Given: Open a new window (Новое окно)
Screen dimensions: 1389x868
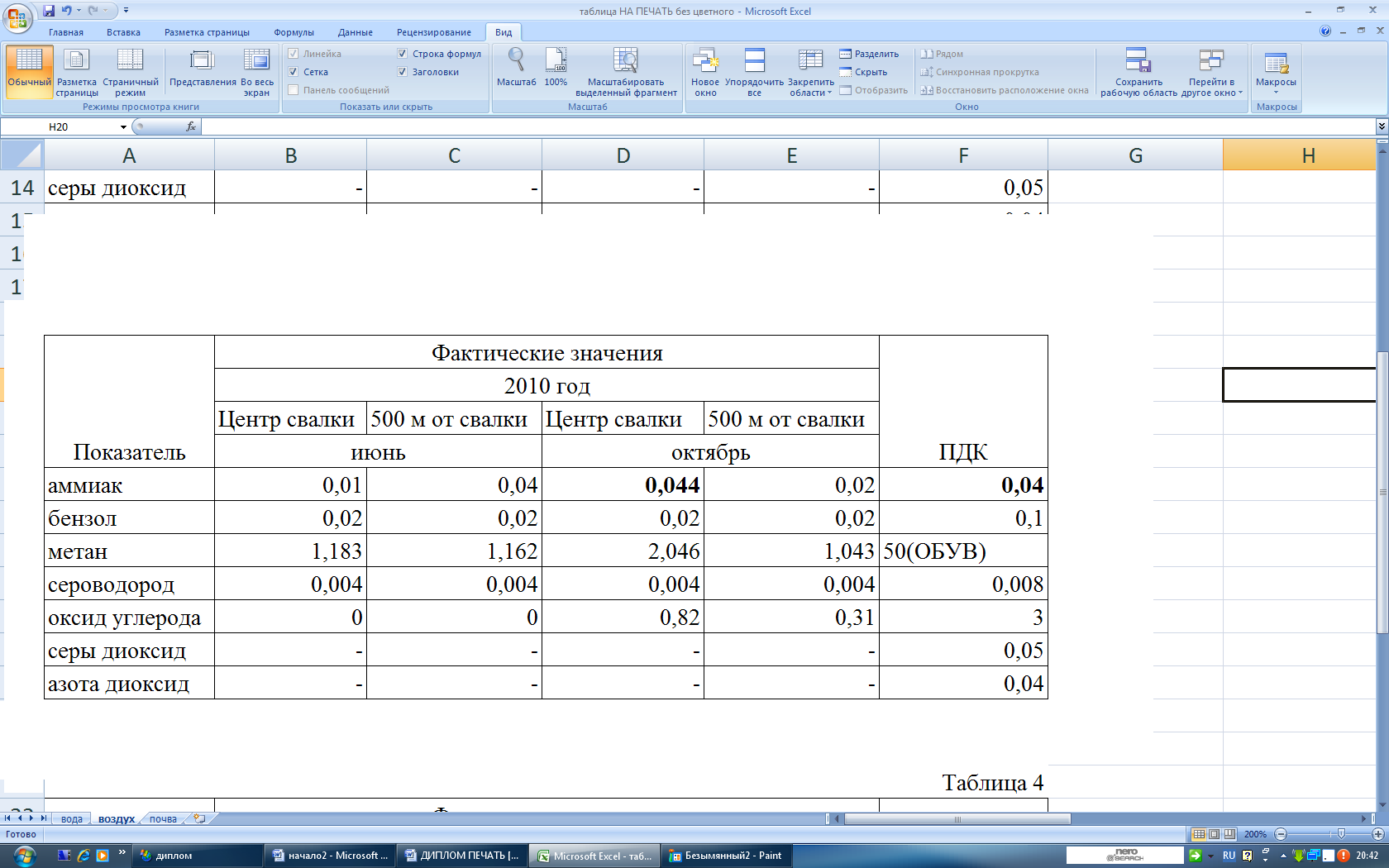Looking at the screenshot, I should pos(705,72).
